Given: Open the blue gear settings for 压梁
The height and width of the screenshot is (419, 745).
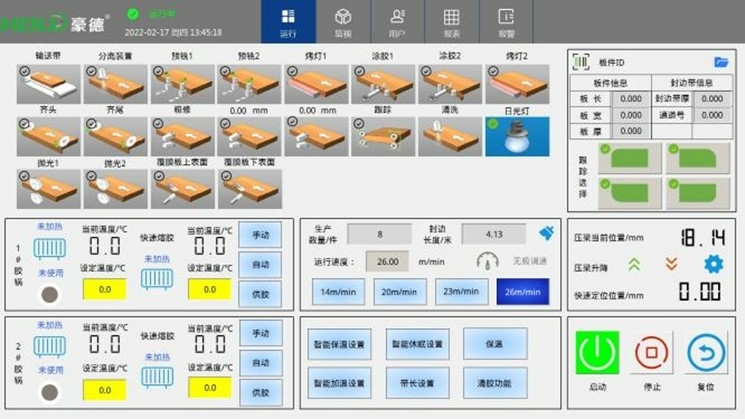Looking at the screenshot, I should pos(712,264).
